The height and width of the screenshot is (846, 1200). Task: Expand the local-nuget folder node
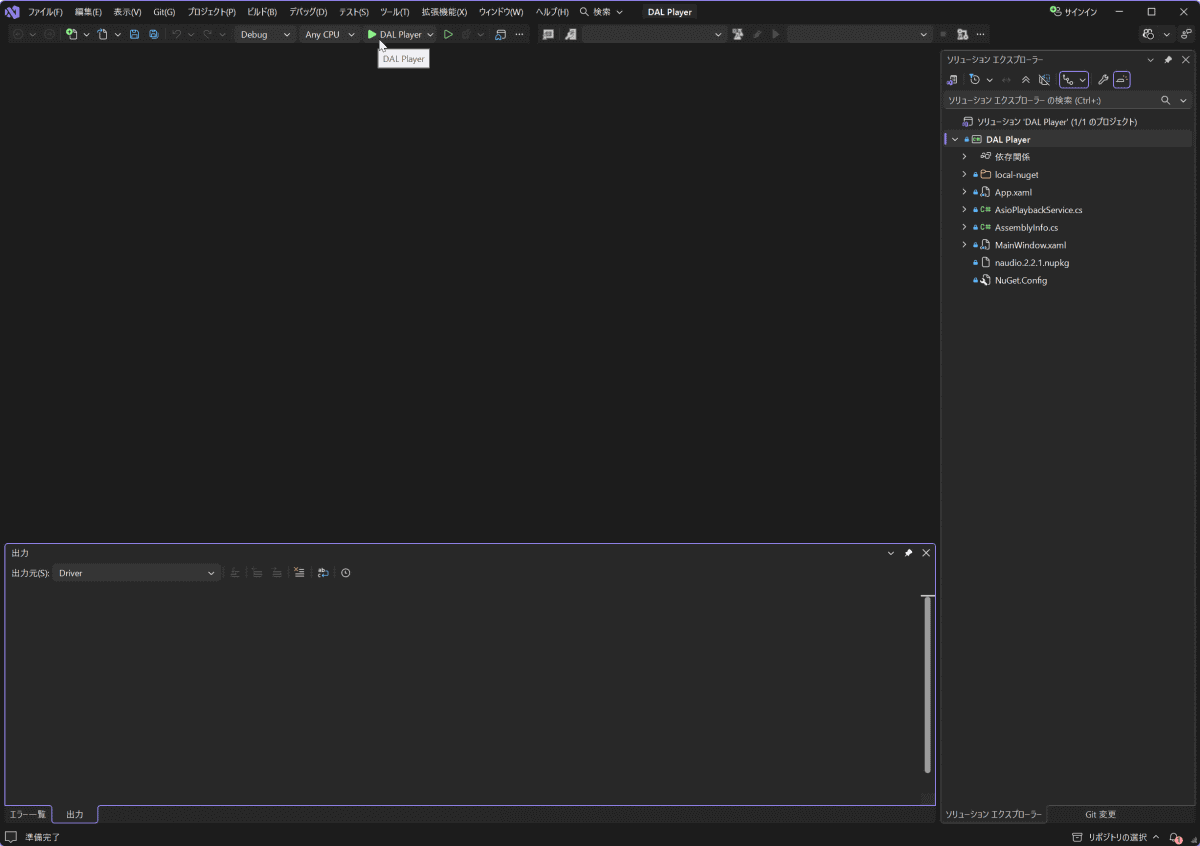coord(964,174)
